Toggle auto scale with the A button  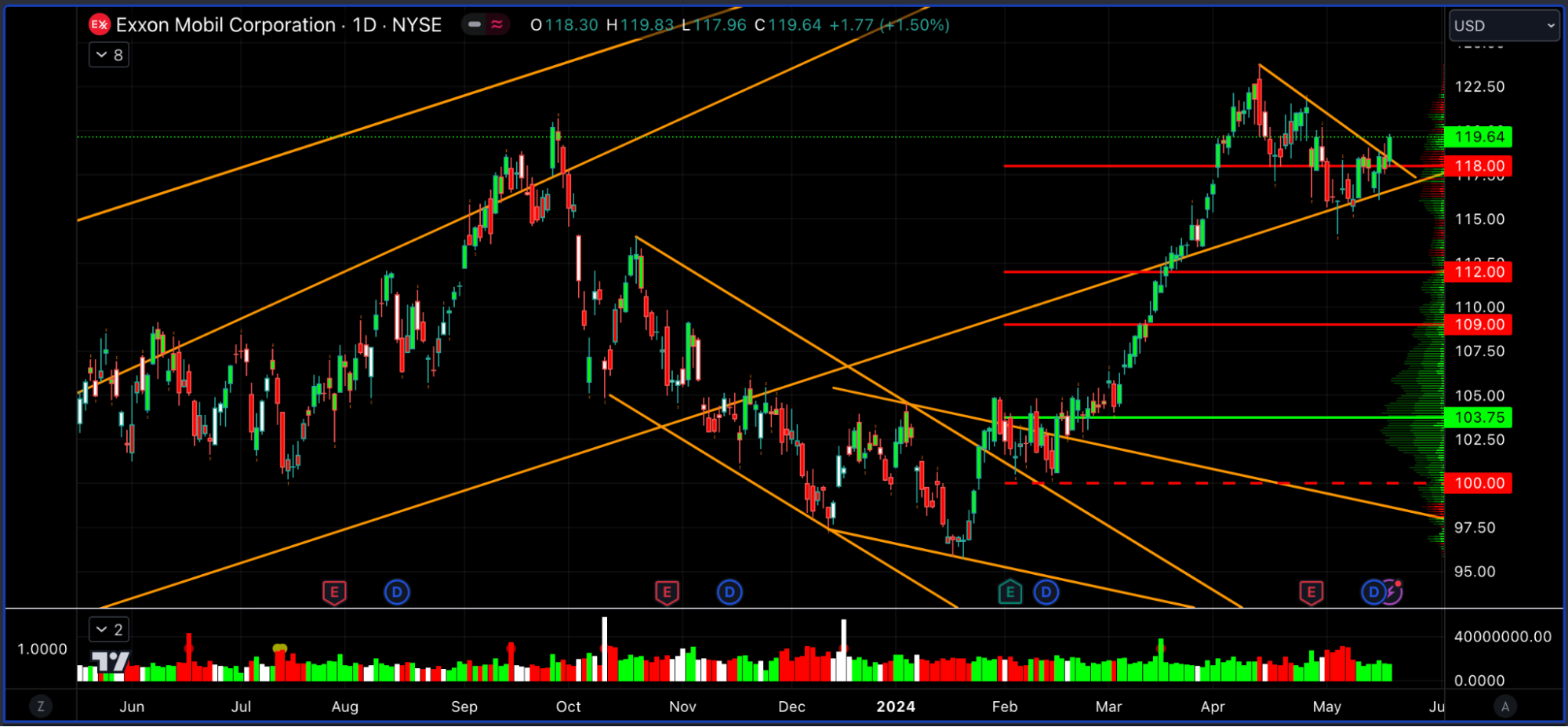pos(1504,707)
